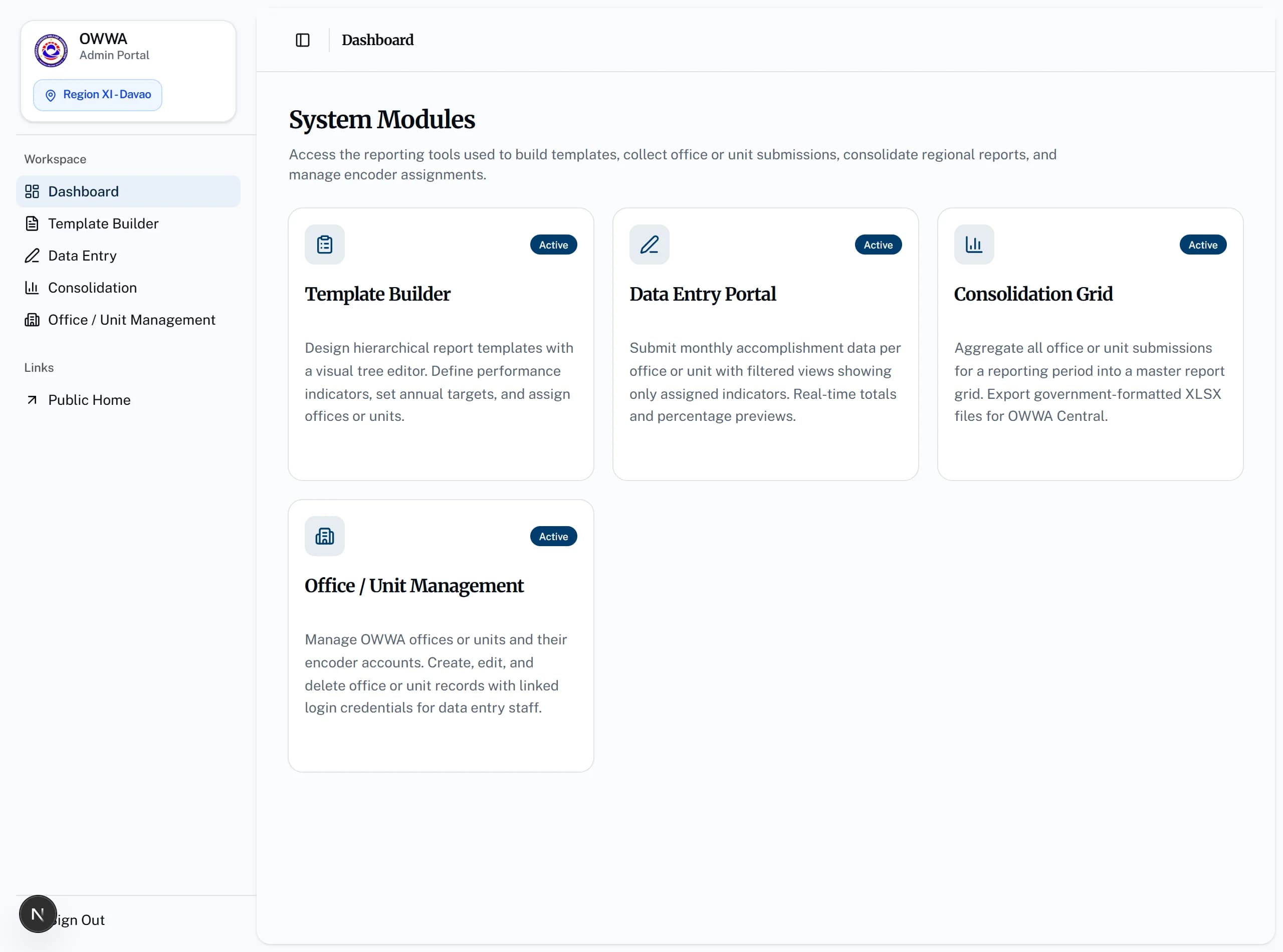Viewport: 1283px width, 952px height.
Task: Navigate to Office / Unit Management sidebar item
Action: (x=128, y=320)
